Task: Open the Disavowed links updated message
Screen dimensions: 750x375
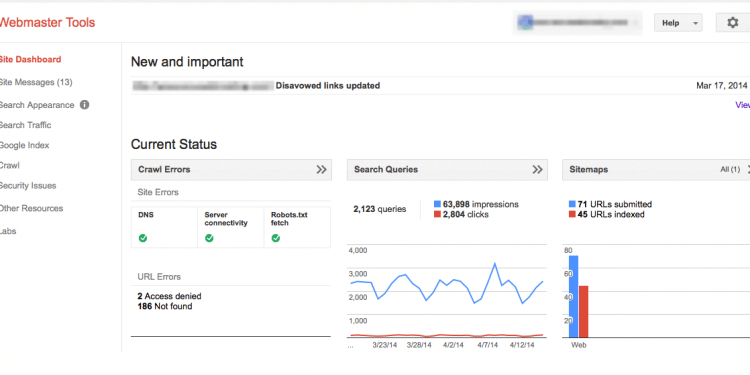Action: click(x=328, y=86)
